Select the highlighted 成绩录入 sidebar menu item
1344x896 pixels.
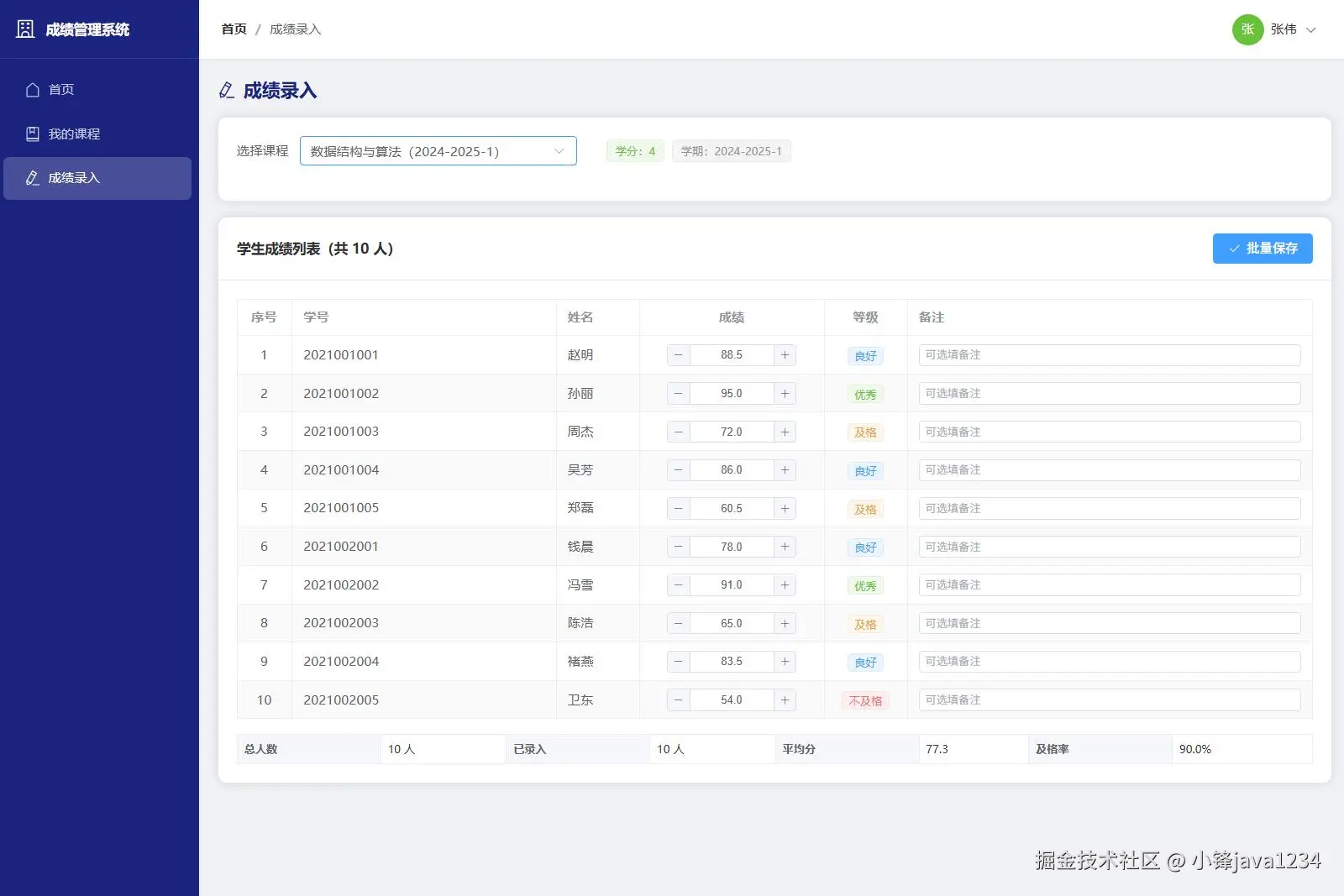coord(97,178)
